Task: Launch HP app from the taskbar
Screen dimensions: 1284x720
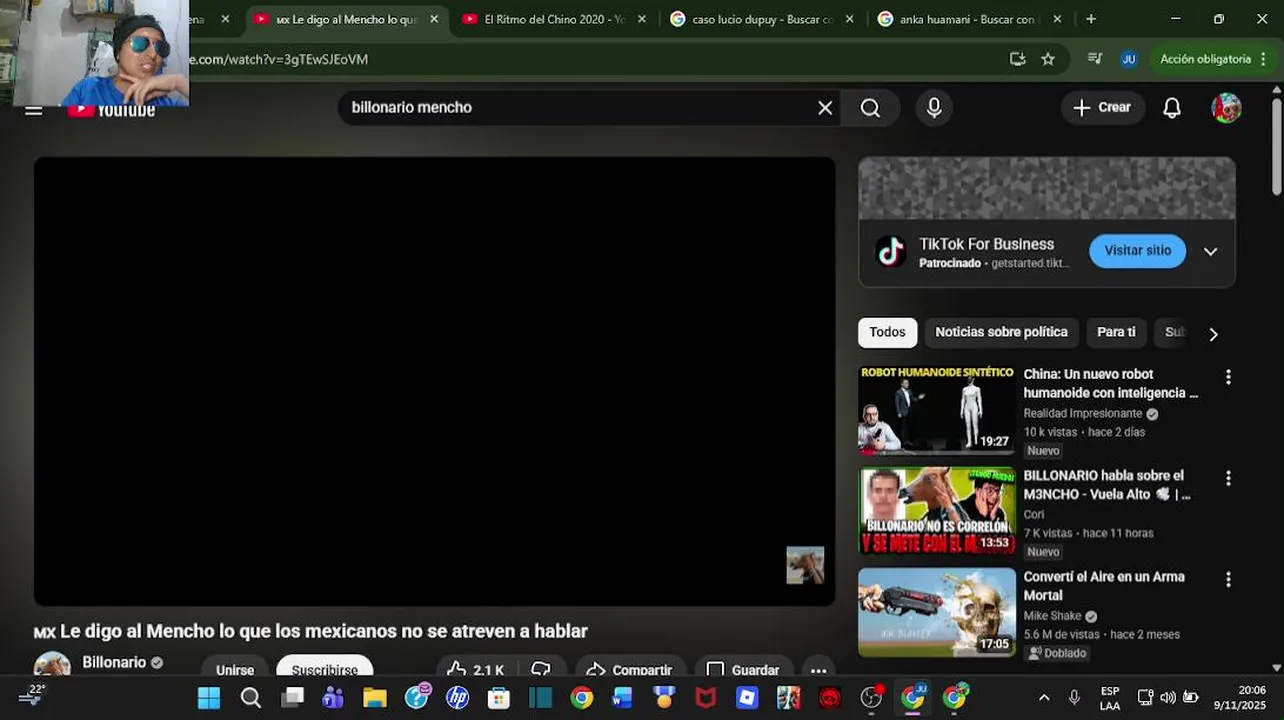Action: click(458, 698)
